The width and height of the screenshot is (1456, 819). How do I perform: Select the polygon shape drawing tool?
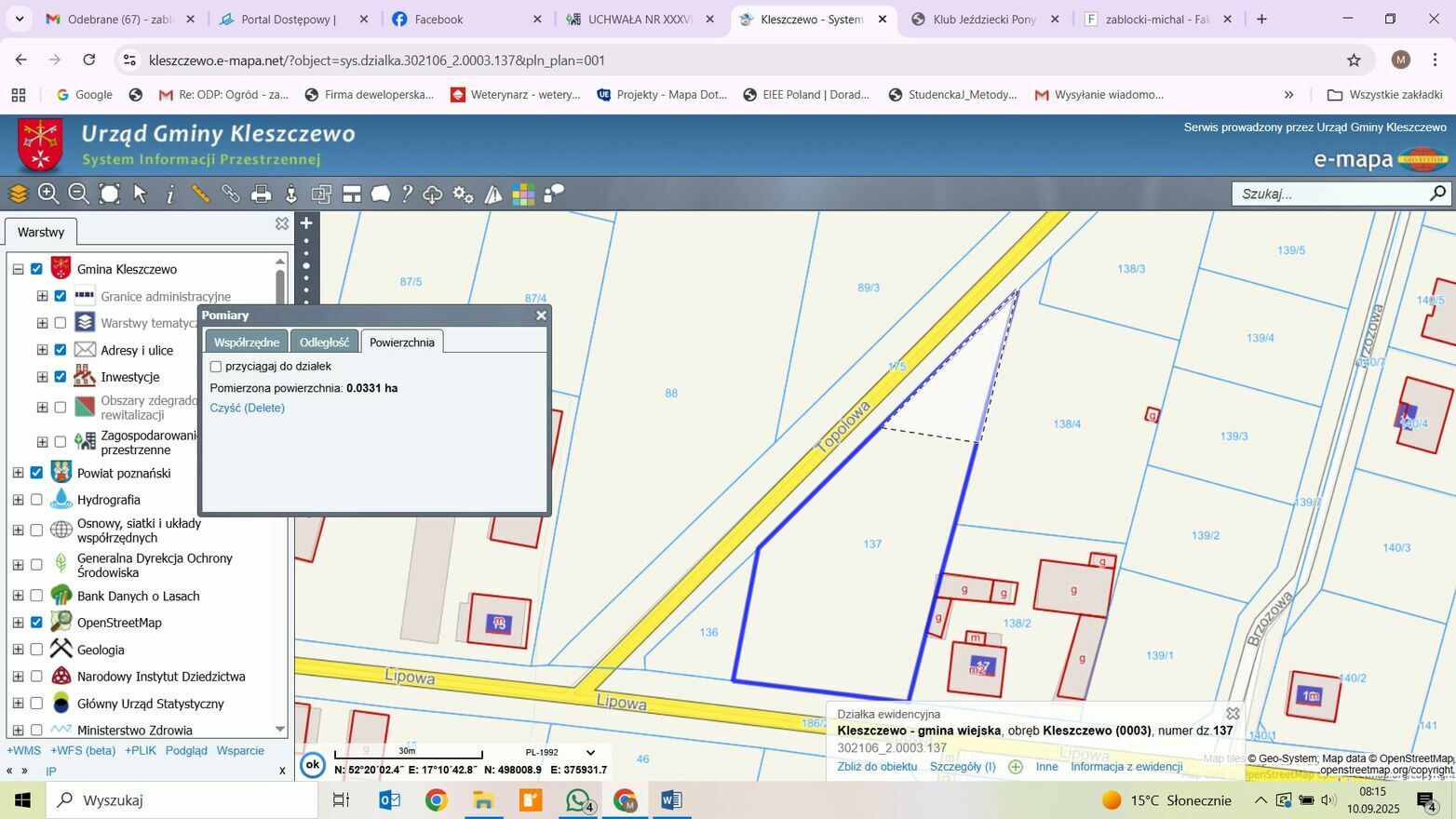381,194
